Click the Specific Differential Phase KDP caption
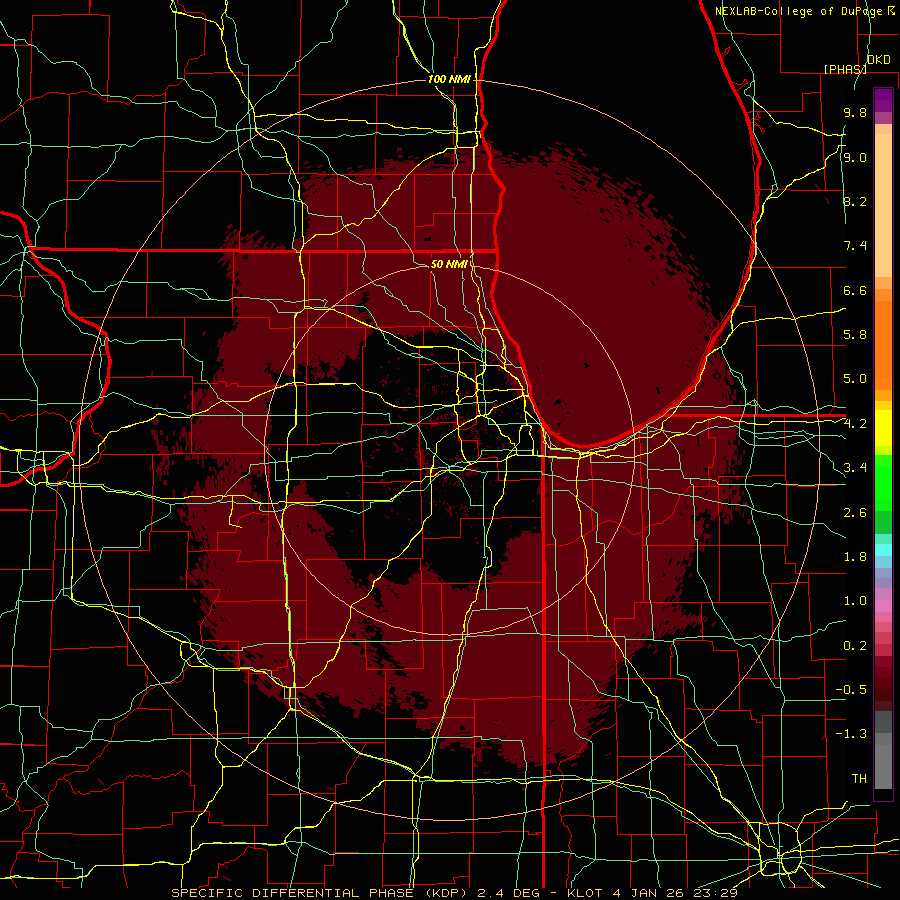 (x=454, y=893)
